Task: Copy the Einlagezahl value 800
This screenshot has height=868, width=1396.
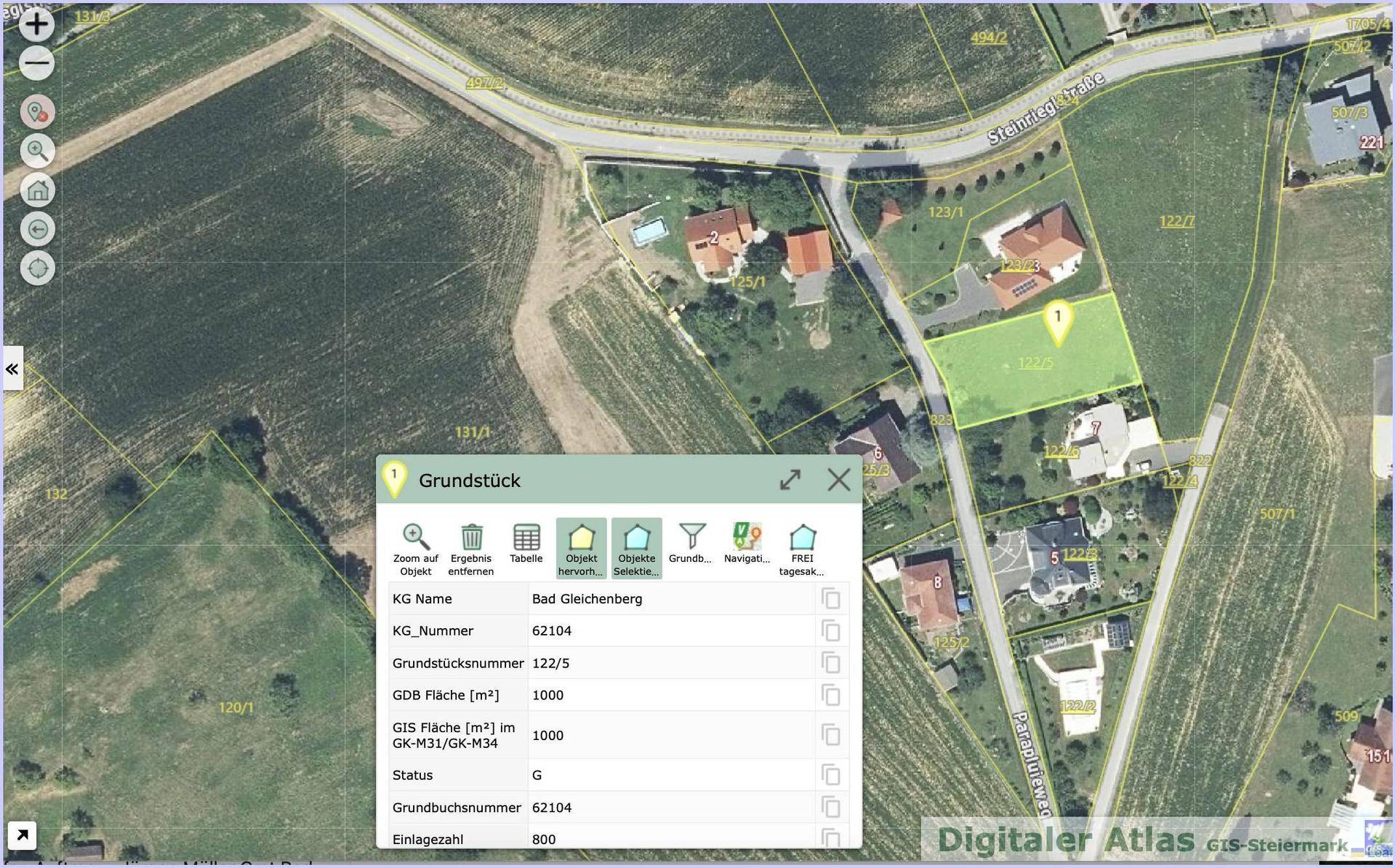Action: pos(831,838)
